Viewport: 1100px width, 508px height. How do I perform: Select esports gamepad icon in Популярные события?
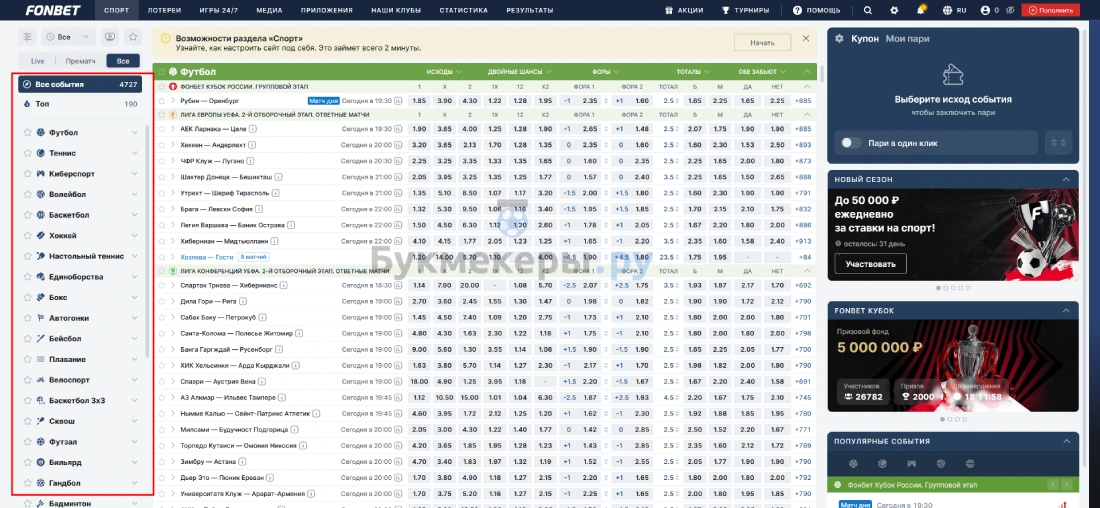coord(912,463)
